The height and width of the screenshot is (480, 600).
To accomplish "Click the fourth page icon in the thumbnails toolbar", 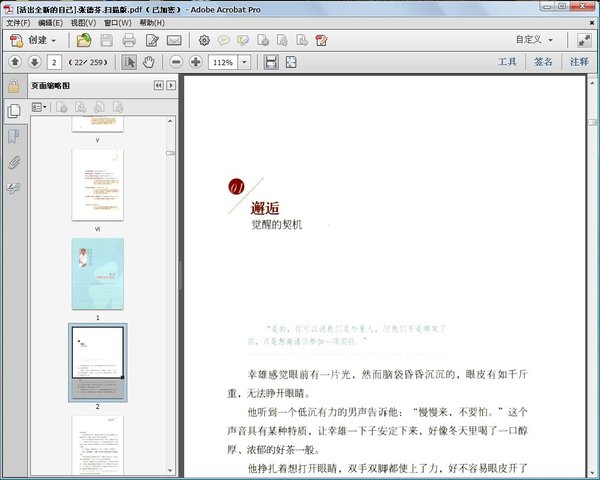I will tap(118, 107).
